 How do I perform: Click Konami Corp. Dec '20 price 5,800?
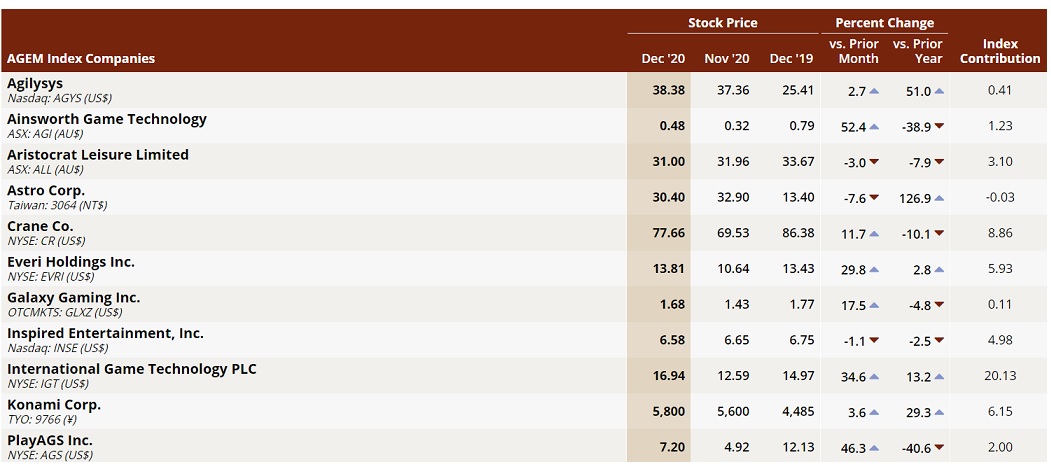point(668,412)
